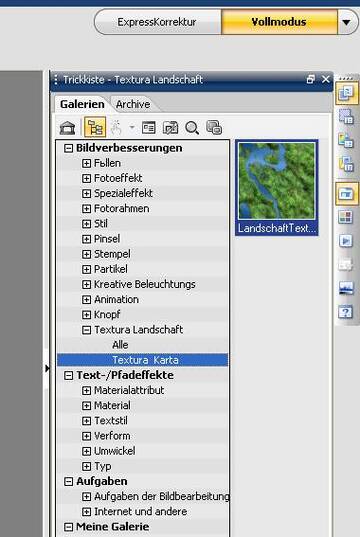Click the stacked windows icon after magnifier
The height and width of the screenshot is (537, 360).
pyautogui.click(x=214, y=127)
